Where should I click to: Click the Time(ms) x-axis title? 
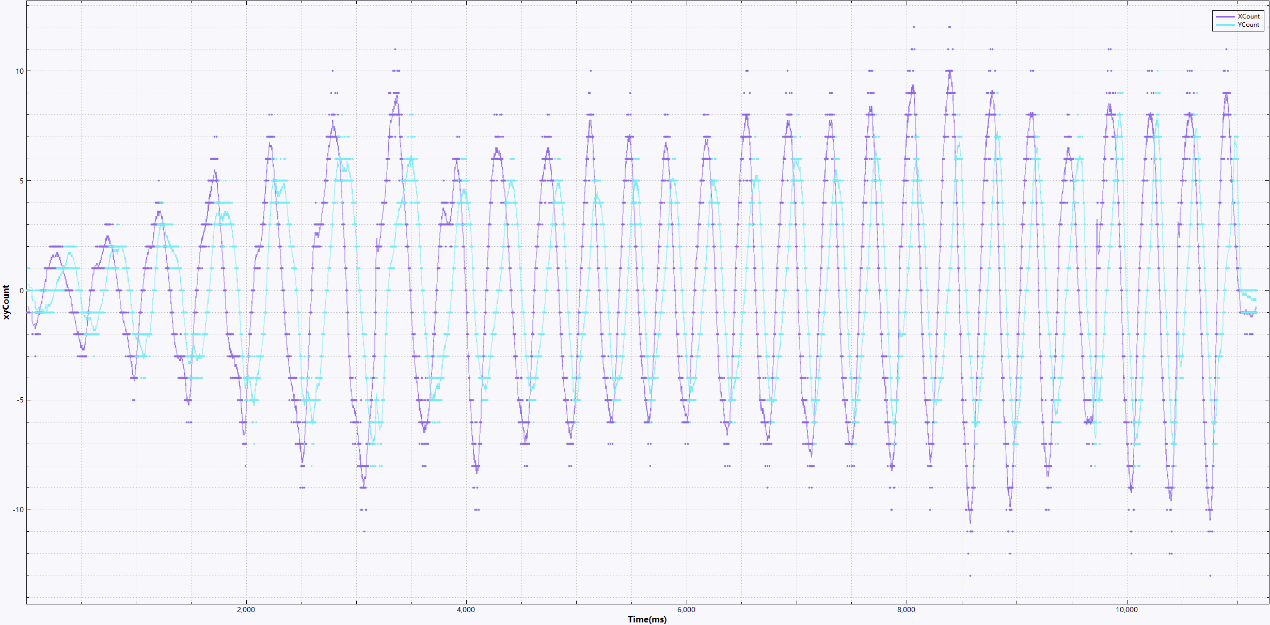coord(647,619)
